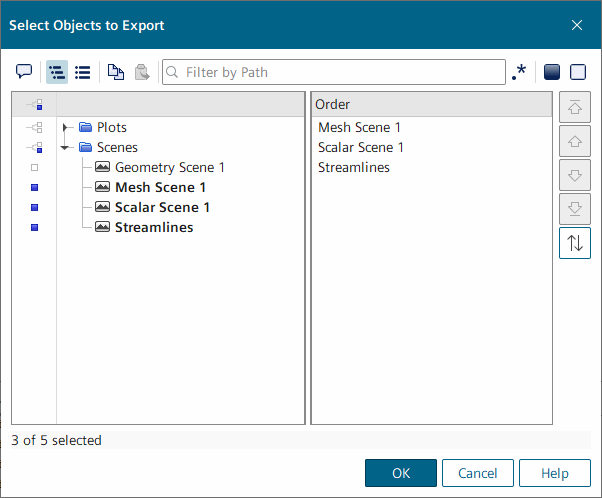
Task: Uncheck the Streamlines selection box
Action: (34, 227)
